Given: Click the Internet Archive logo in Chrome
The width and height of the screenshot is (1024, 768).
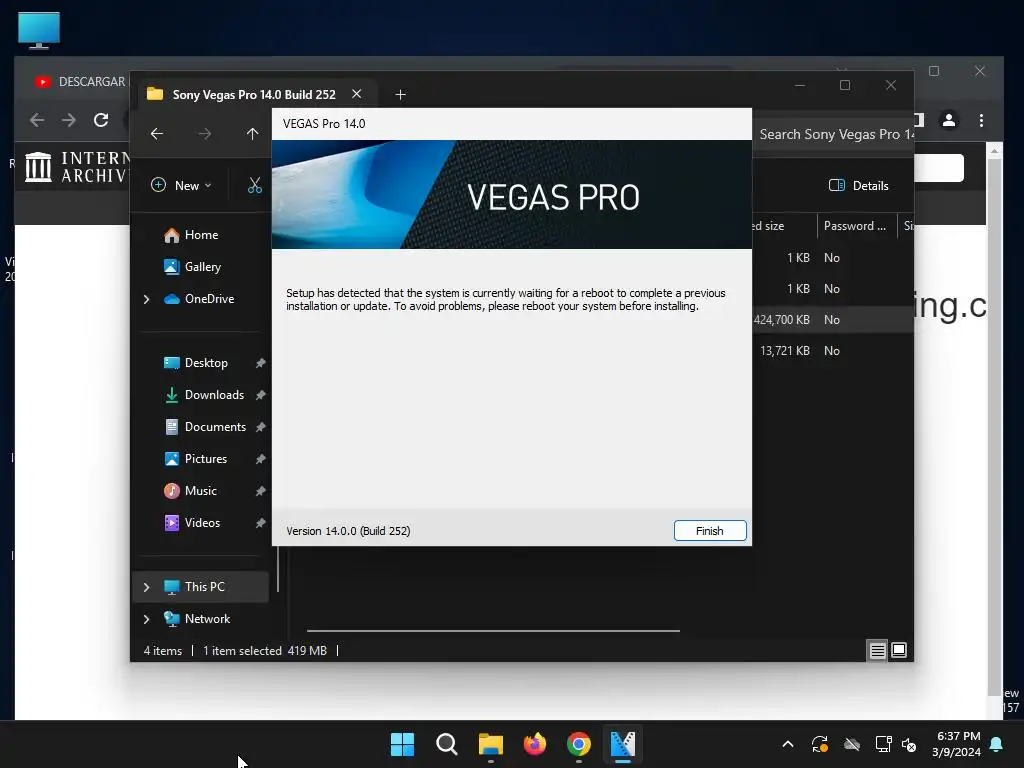Looking at the screenshot, I should pyautogui.click(x=76, y=167).
